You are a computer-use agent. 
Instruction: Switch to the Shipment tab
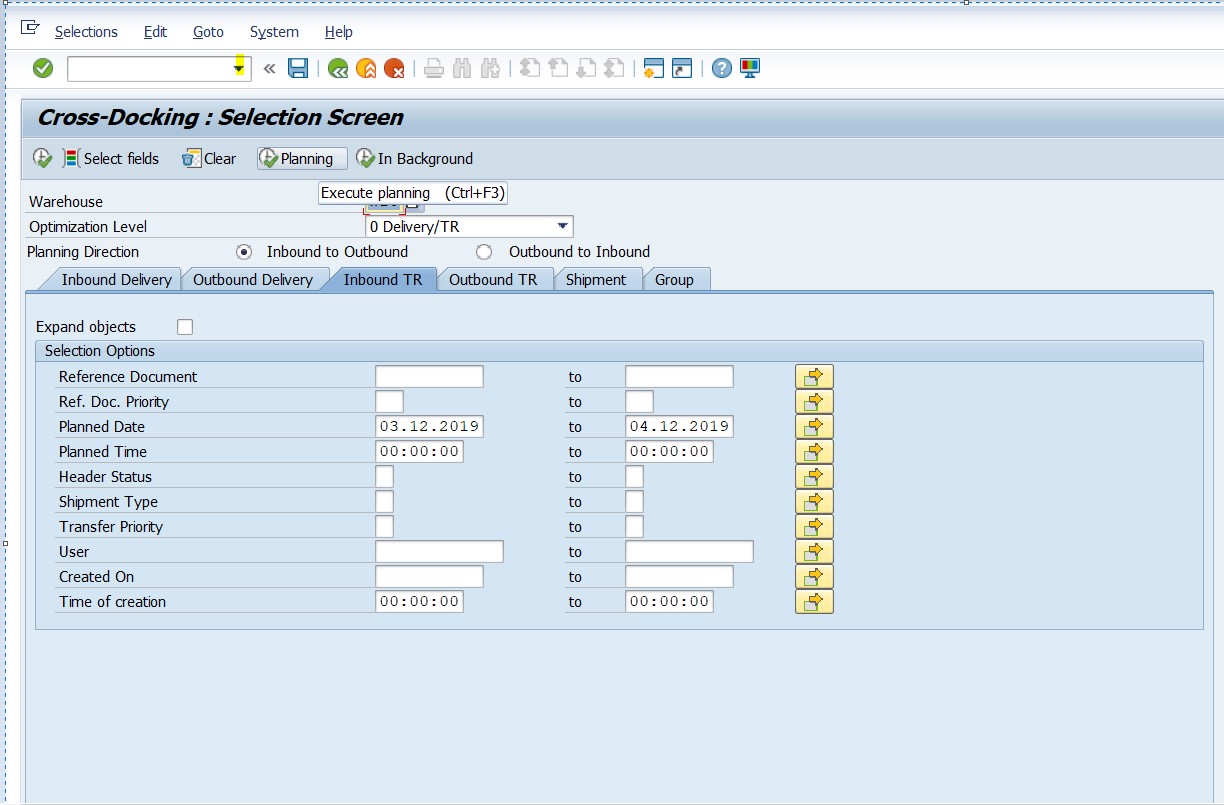(596, 280)
